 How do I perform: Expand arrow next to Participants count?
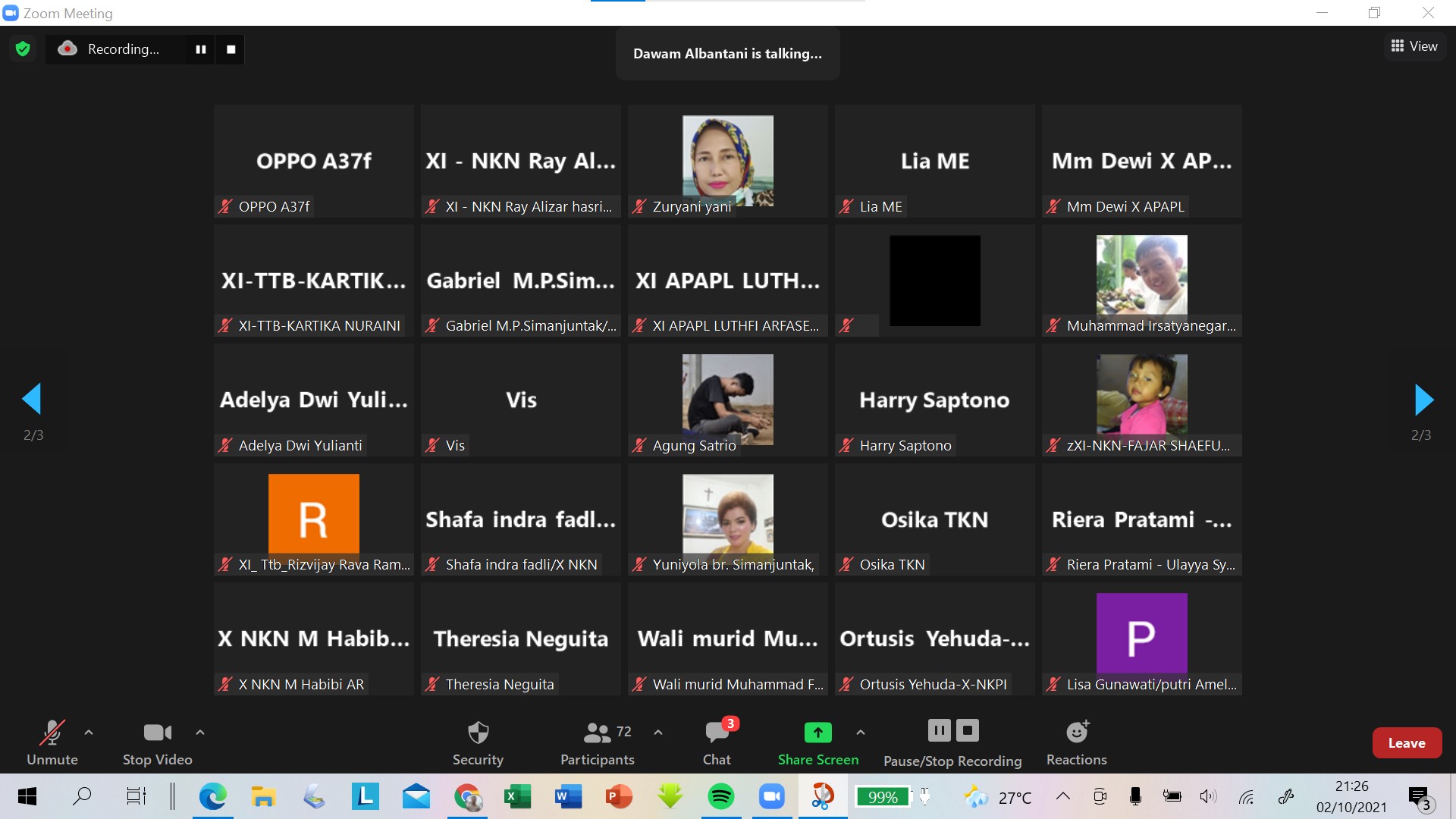click(x=658, y=733)
